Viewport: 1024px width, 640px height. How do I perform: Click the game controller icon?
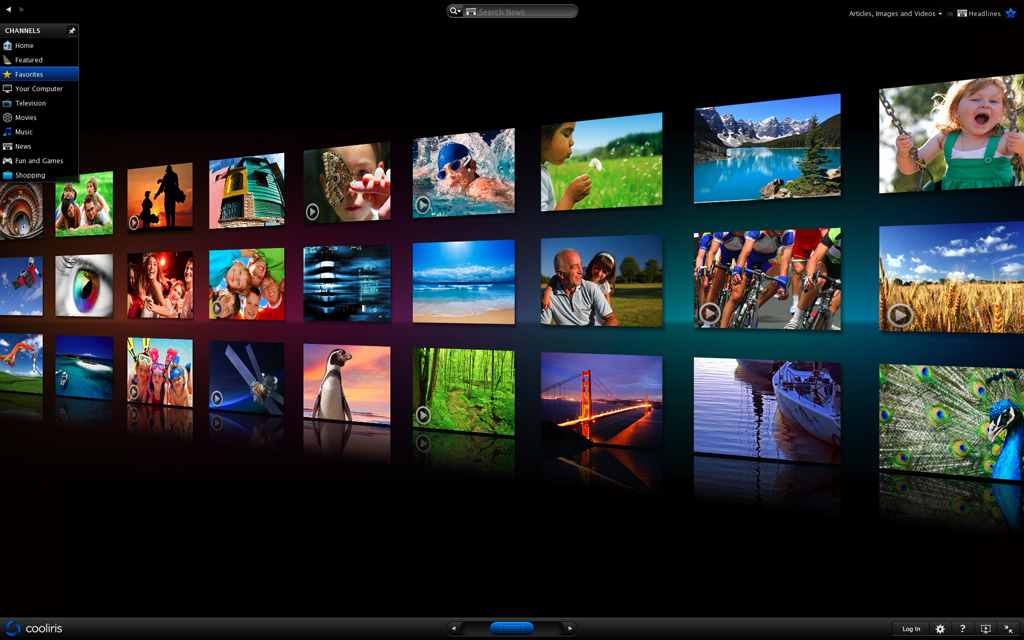click(7, 161)
